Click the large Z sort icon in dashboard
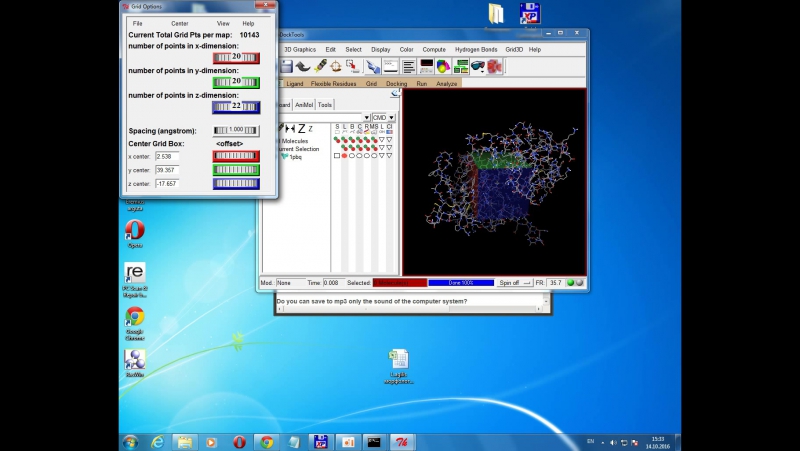 302,129
